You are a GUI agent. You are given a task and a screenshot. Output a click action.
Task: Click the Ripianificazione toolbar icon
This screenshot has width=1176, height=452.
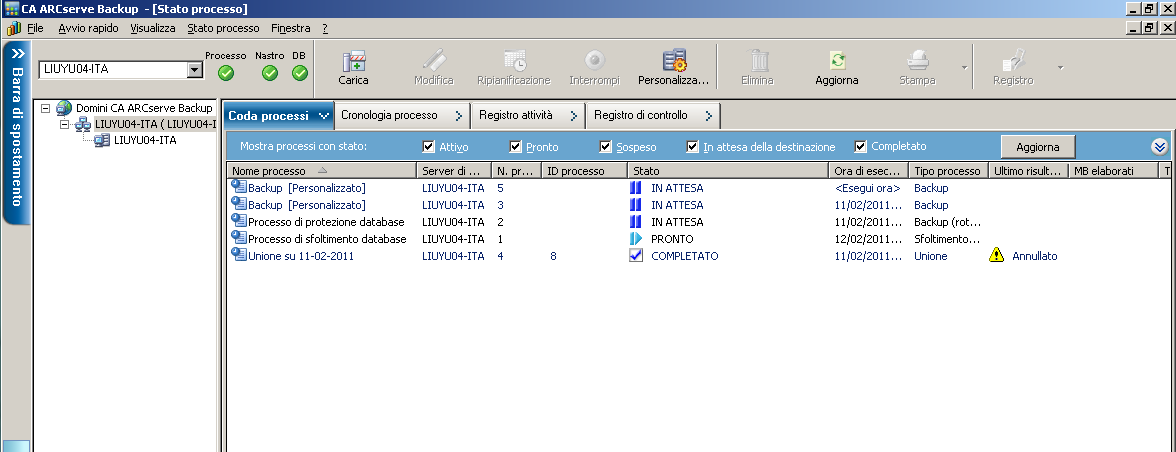(514, 61)
